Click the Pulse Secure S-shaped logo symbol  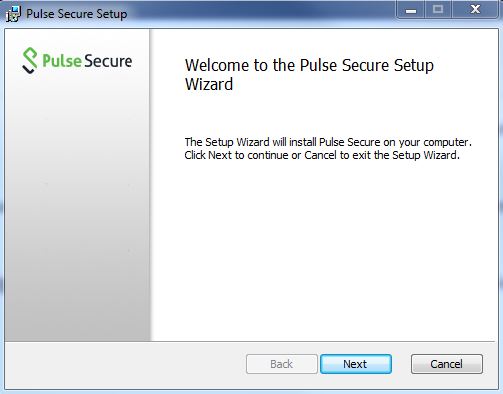tap(29, 60)
